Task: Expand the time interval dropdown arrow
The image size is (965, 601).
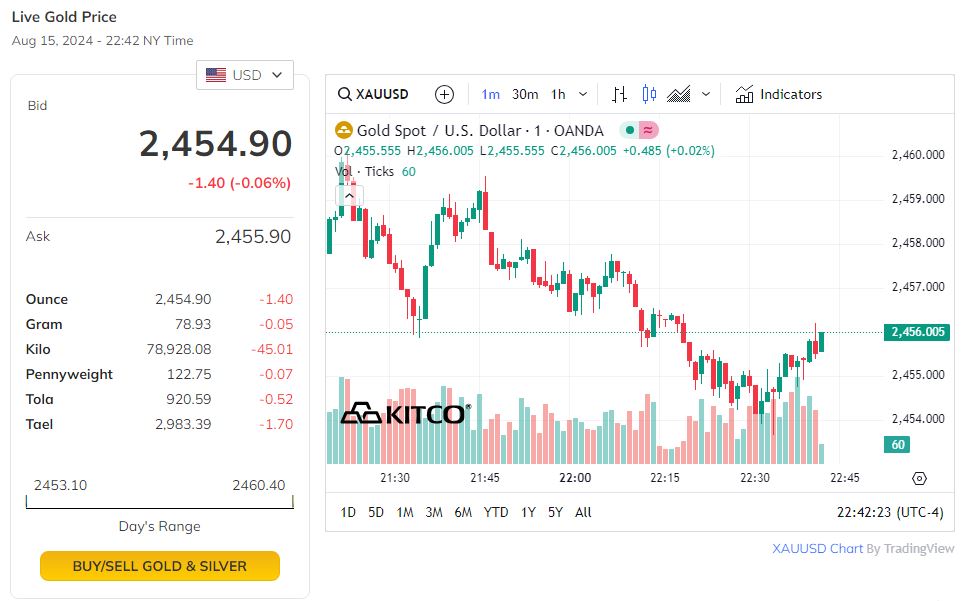Action: [584, 95]
